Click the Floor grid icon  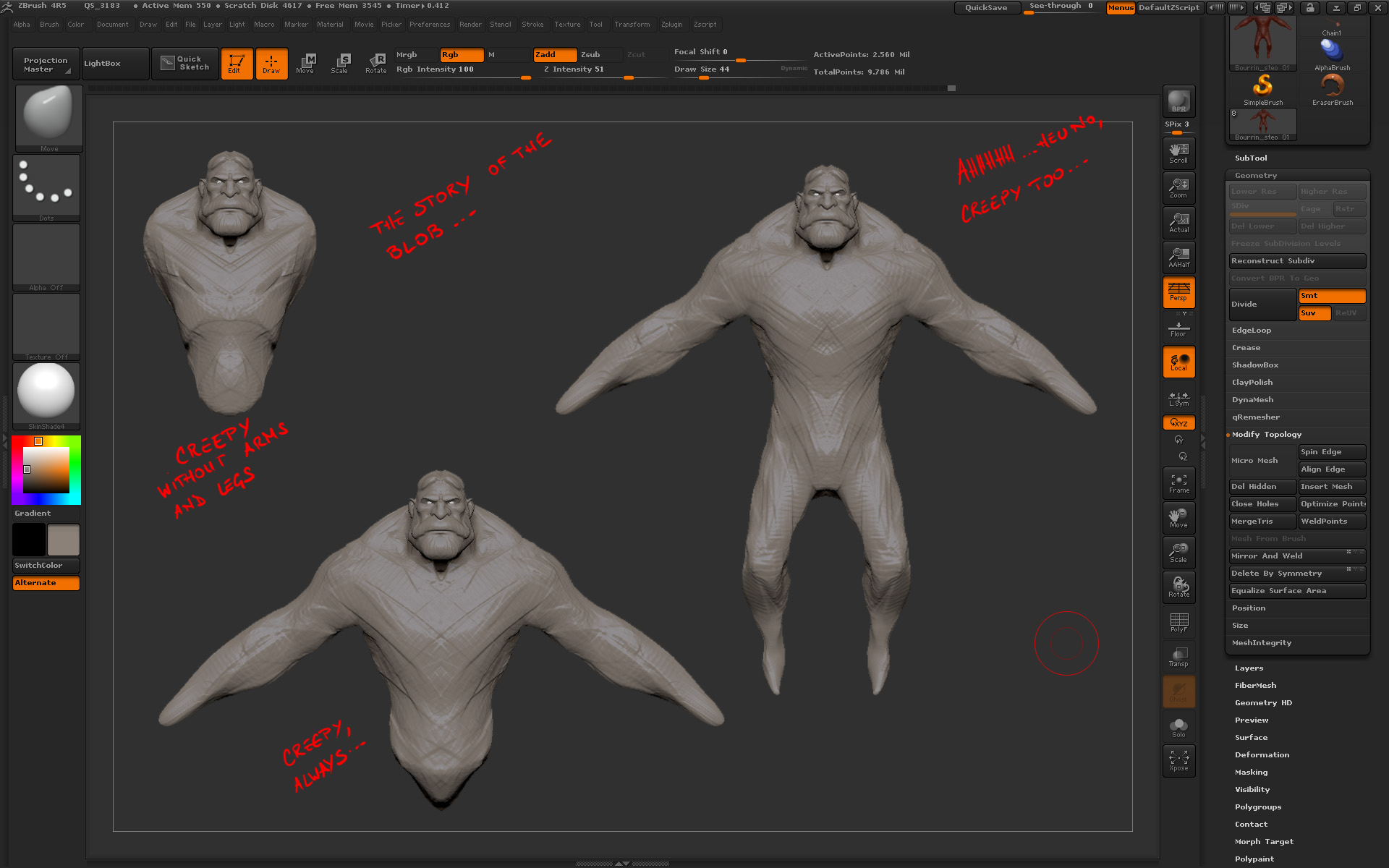(1178, 329)
